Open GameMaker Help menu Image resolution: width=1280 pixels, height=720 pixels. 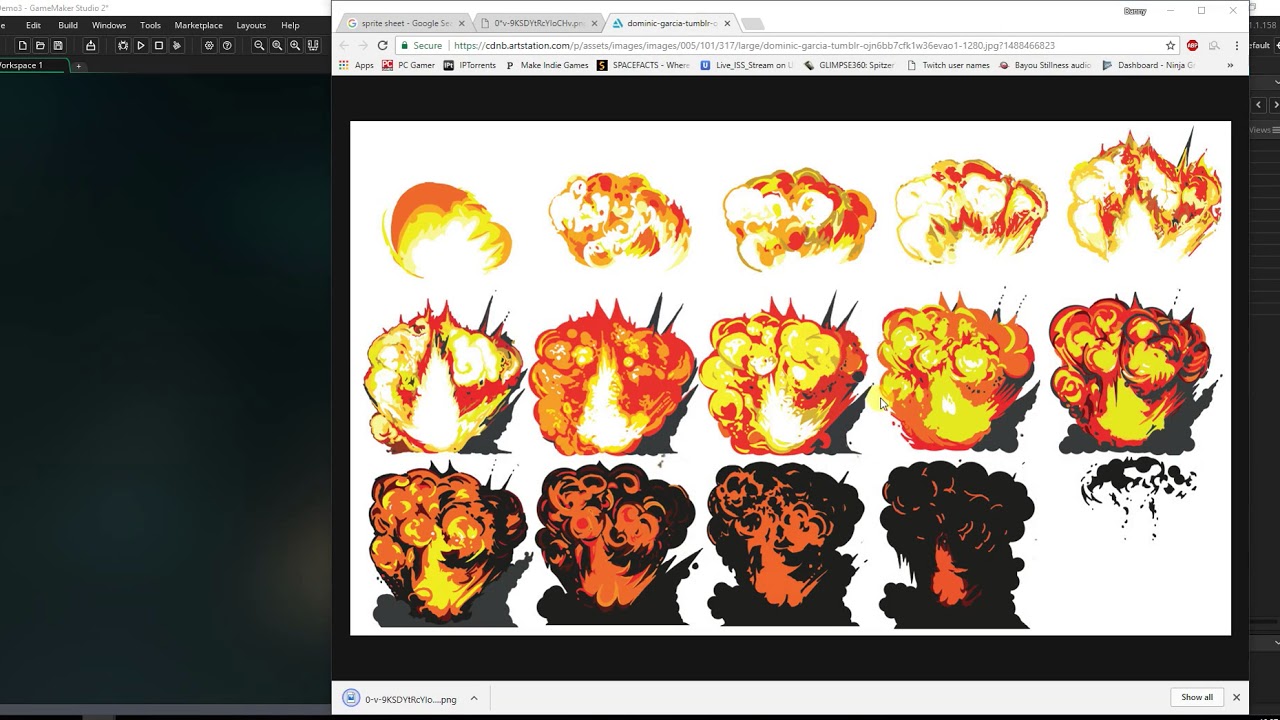290,25
